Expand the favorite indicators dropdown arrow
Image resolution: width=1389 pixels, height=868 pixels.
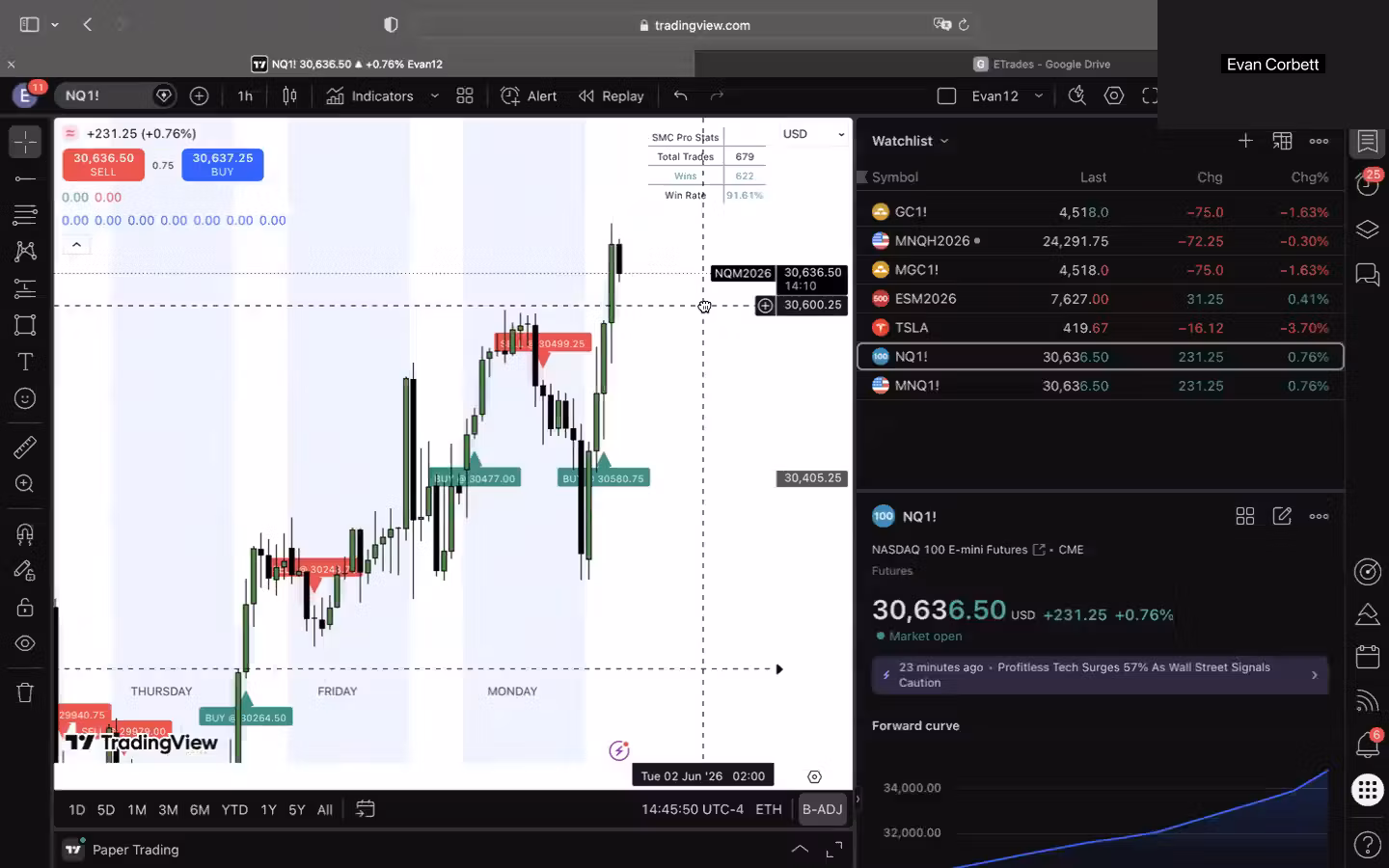434,95
